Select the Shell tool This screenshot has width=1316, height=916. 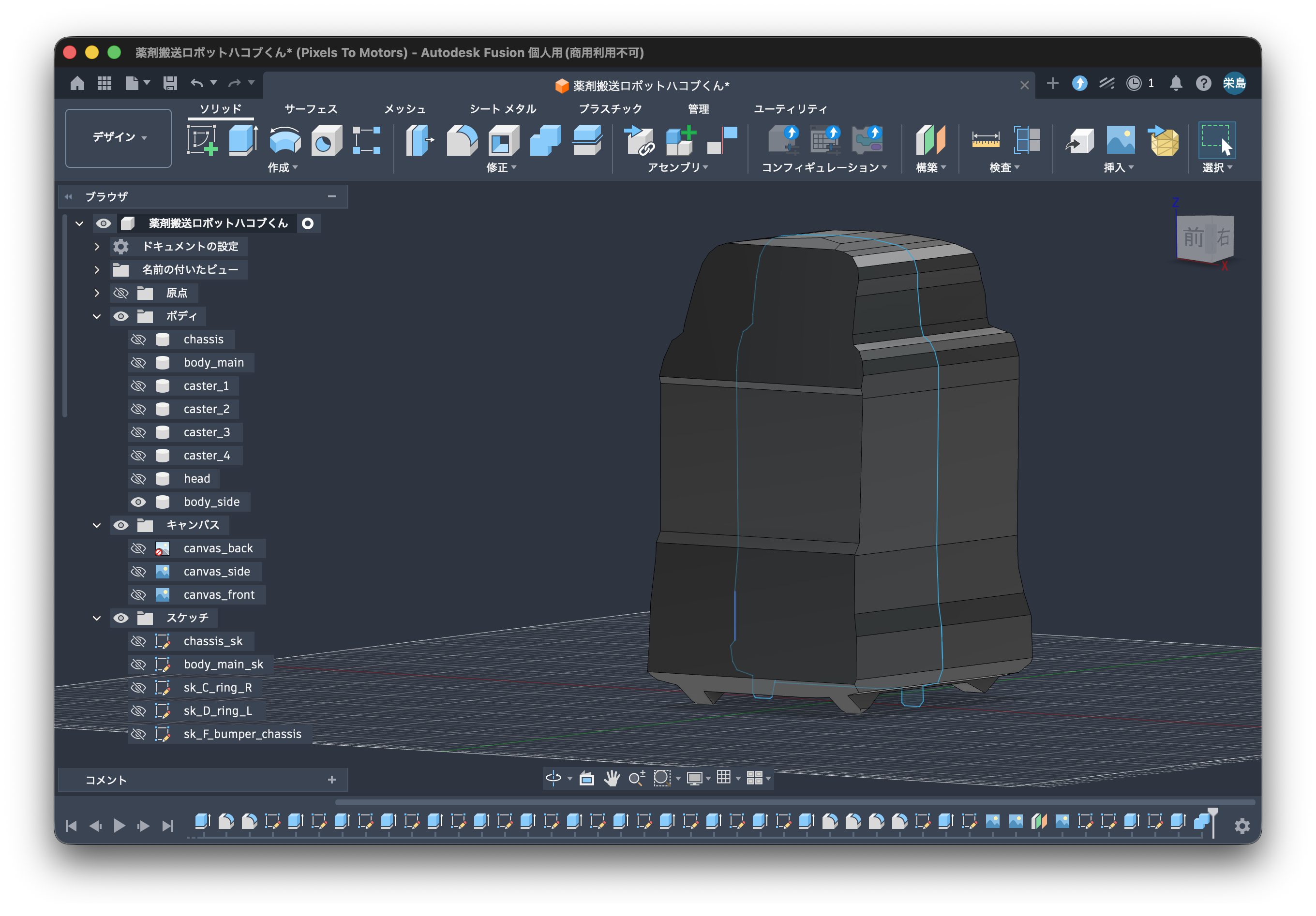(503, 140)
